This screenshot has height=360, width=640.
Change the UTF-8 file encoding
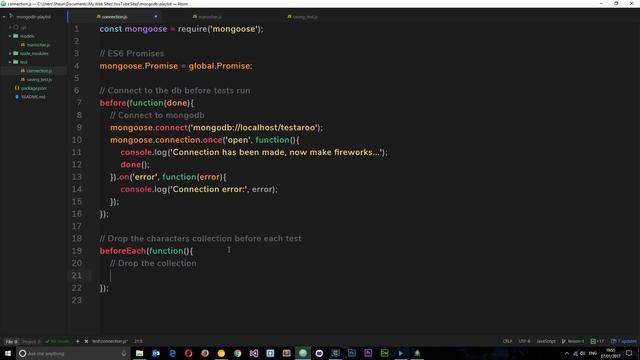pos(524,341)
